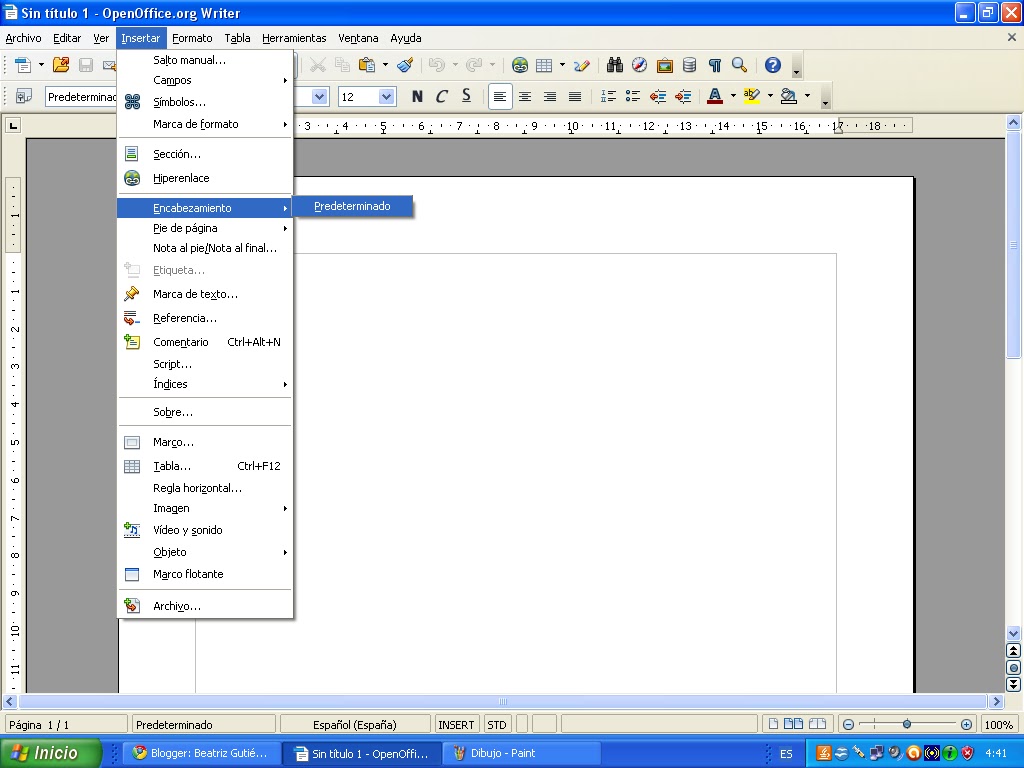
Task: Open the highlighting color dropdown arrow
Action: click(x=770, y=97)
